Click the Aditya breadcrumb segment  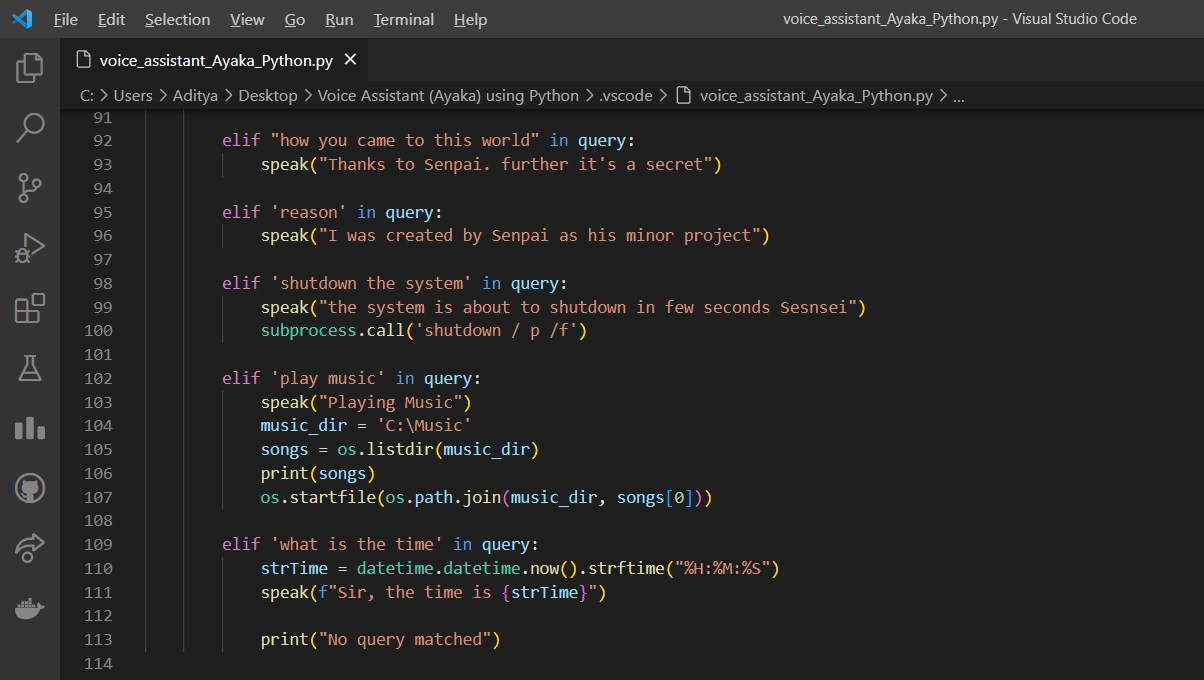(x=195, y=96)
